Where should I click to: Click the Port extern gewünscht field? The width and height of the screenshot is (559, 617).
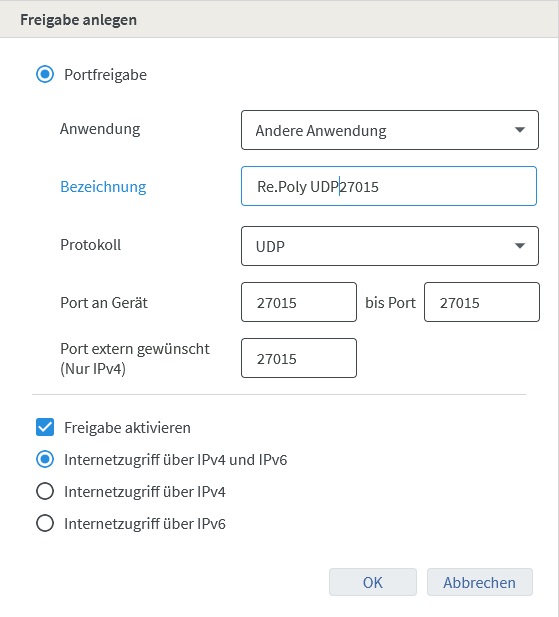click(299, 358)
